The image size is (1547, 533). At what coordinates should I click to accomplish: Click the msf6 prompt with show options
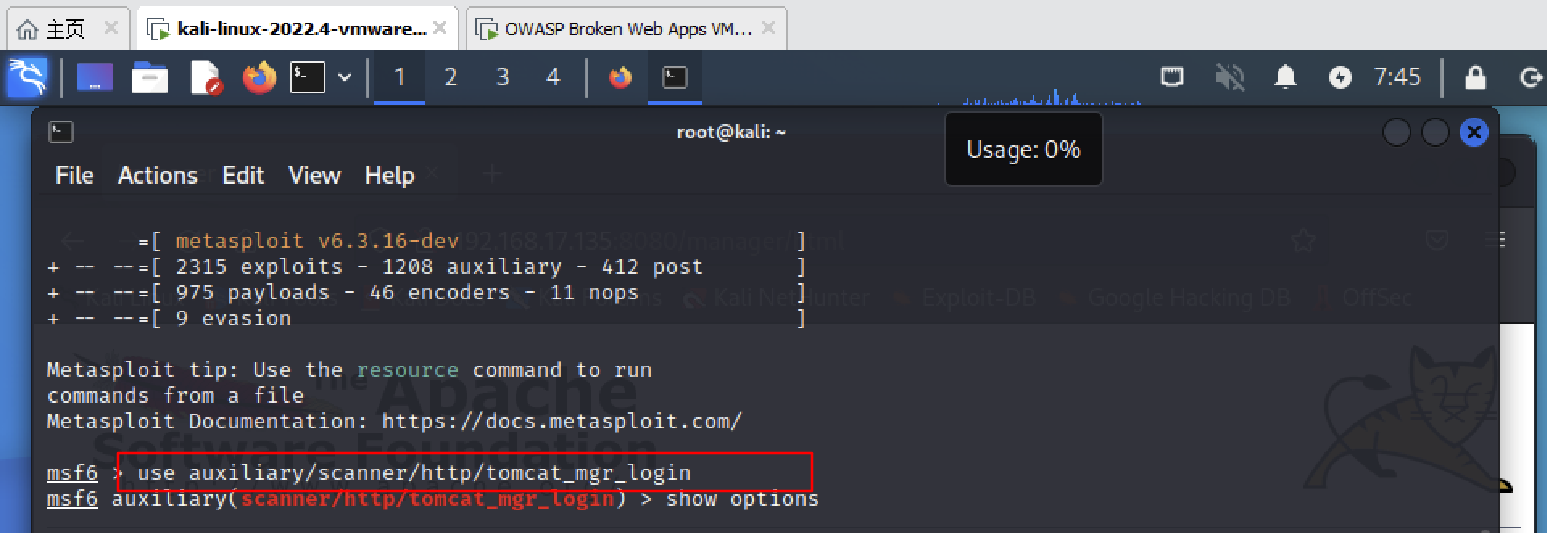click(433, 499)
